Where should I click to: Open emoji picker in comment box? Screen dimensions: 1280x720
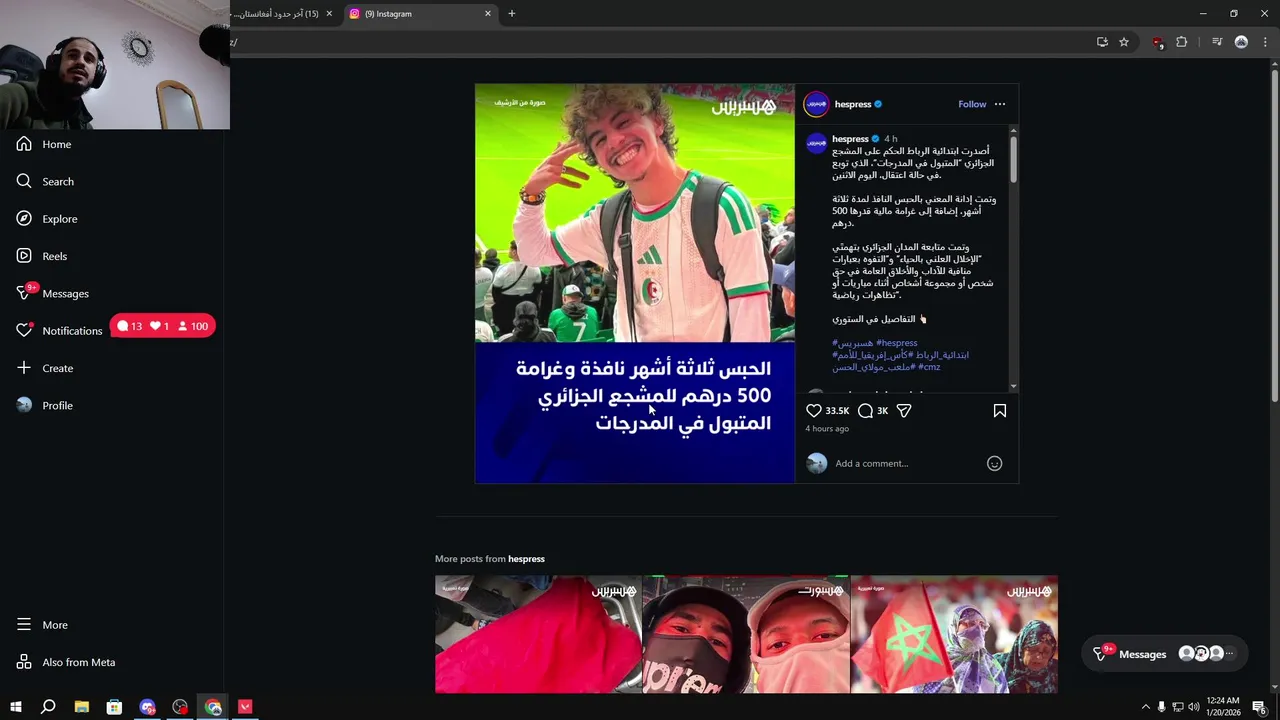coord(994,463)
